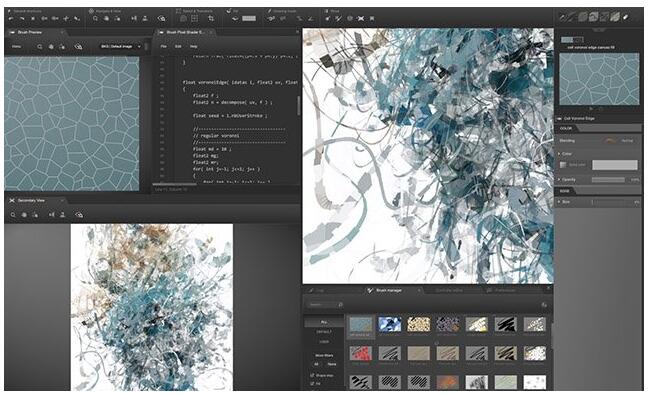654x394 pixels.
Task: Select the red brush thumbnail in second row
Action: tap(361, 353)
